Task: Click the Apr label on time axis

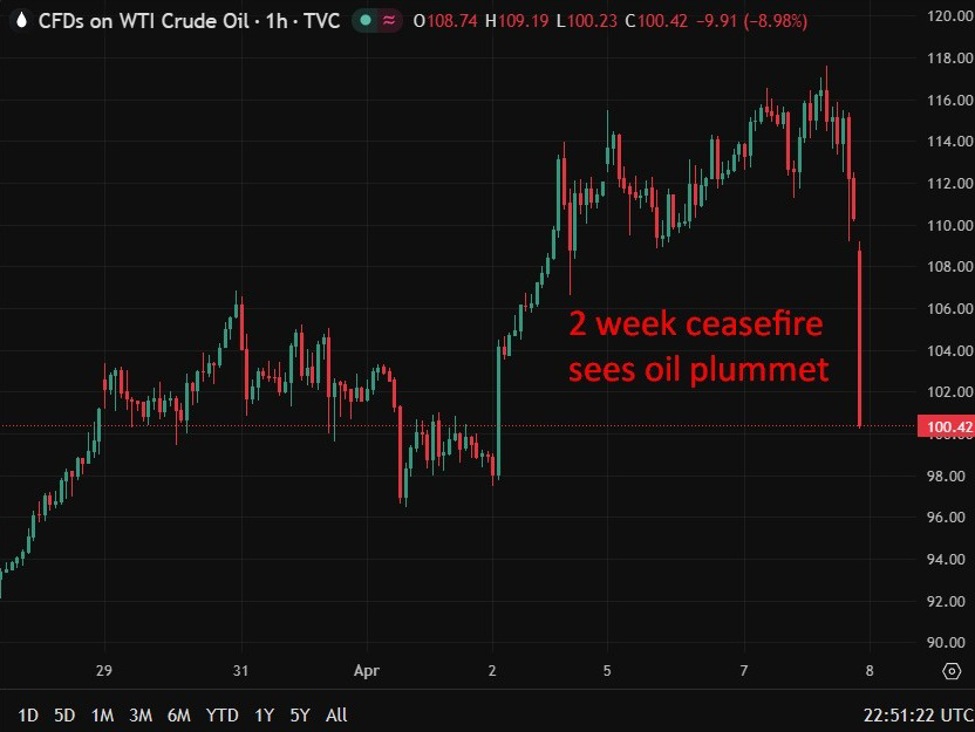Action: point(365,671)
